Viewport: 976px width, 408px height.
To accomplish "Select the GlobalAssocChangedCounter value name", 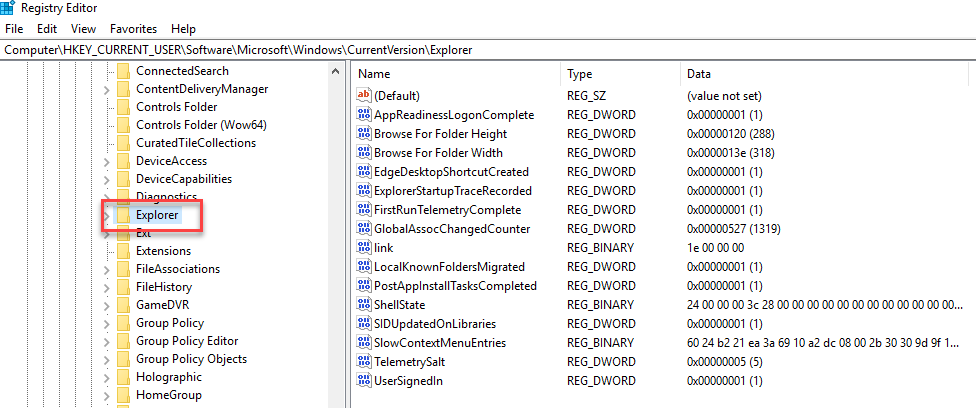I will 452,229.
